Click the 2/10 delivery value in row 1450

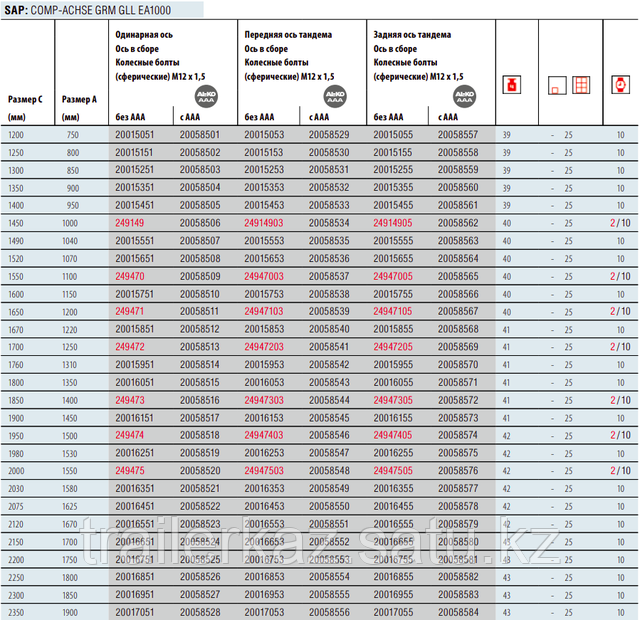(x=620, y=223)
